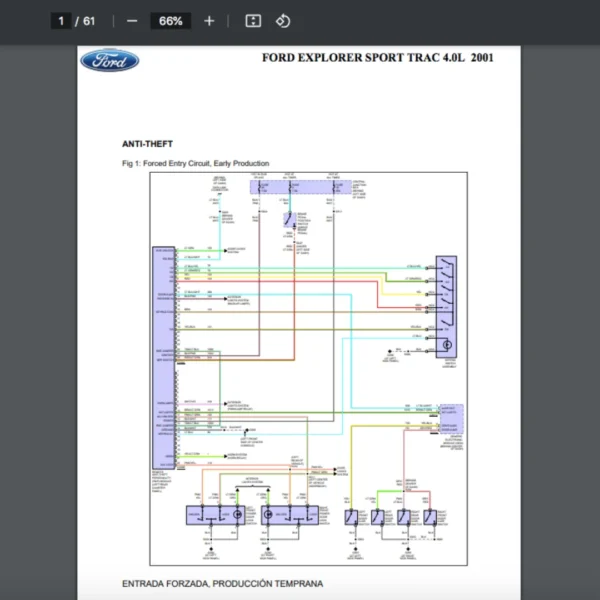Select the ANTI-THEFT section heading
Screen dimensions: 600x600
[x=147, y=144]
